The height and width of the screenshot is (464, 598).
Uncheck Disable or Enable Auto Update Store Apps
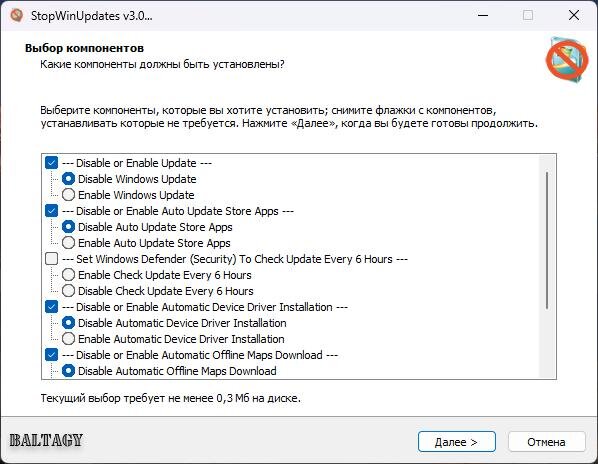click(51, 211)
